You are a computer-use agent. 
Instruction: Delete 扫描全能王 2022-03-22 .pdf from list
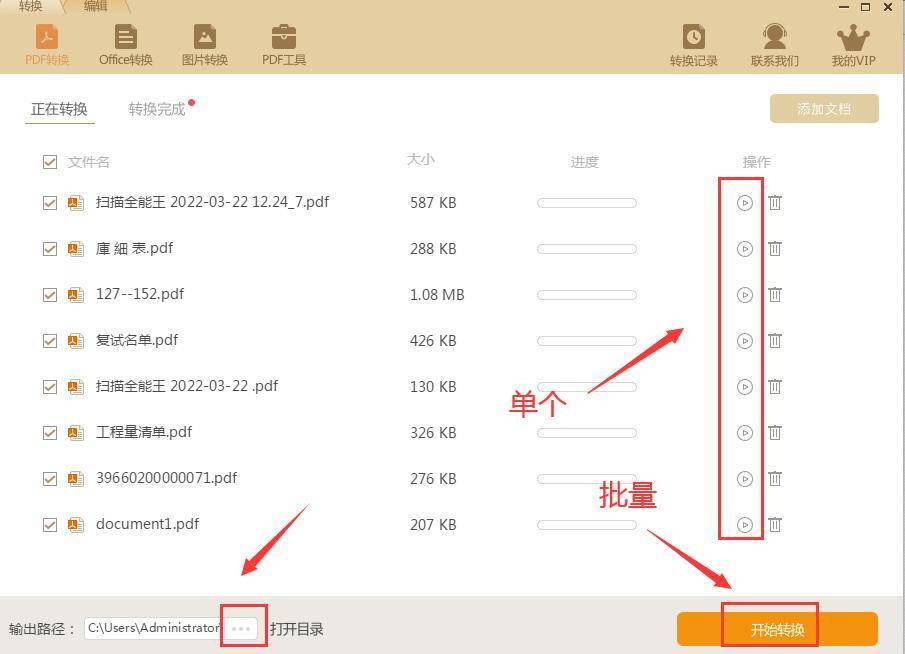point(775,387)
